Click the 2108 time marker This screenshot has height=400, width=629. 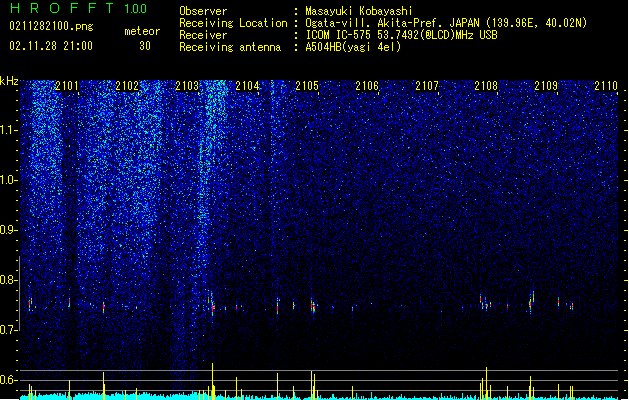point(486,86)
